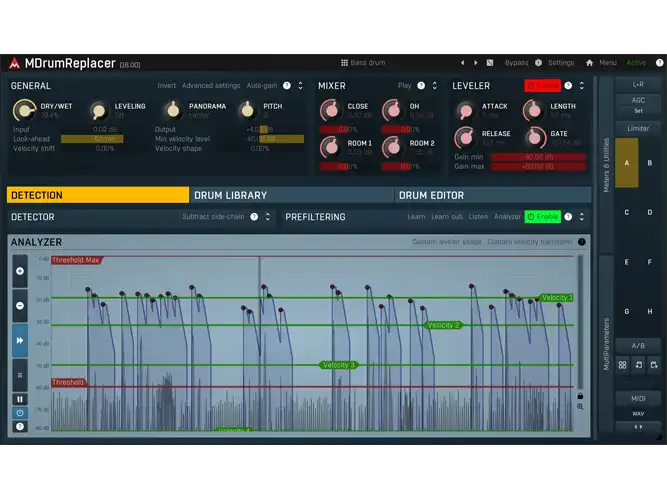Click the A/B compare button
The height and width of the screenshot is (500, 667).
click(x=638, y=346)
